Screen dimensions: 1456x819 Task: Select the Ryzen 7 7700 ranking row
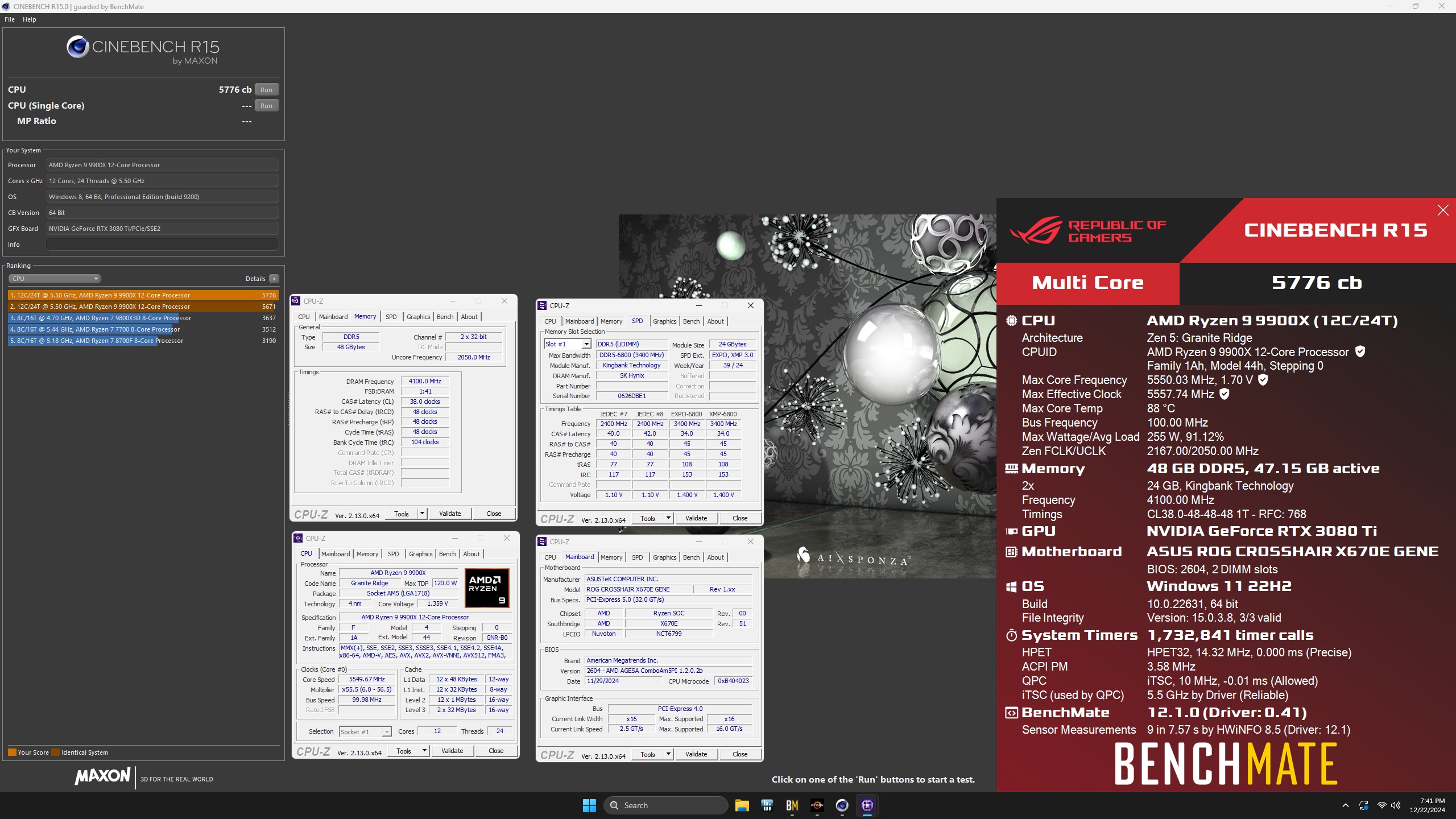coord(143,329)
